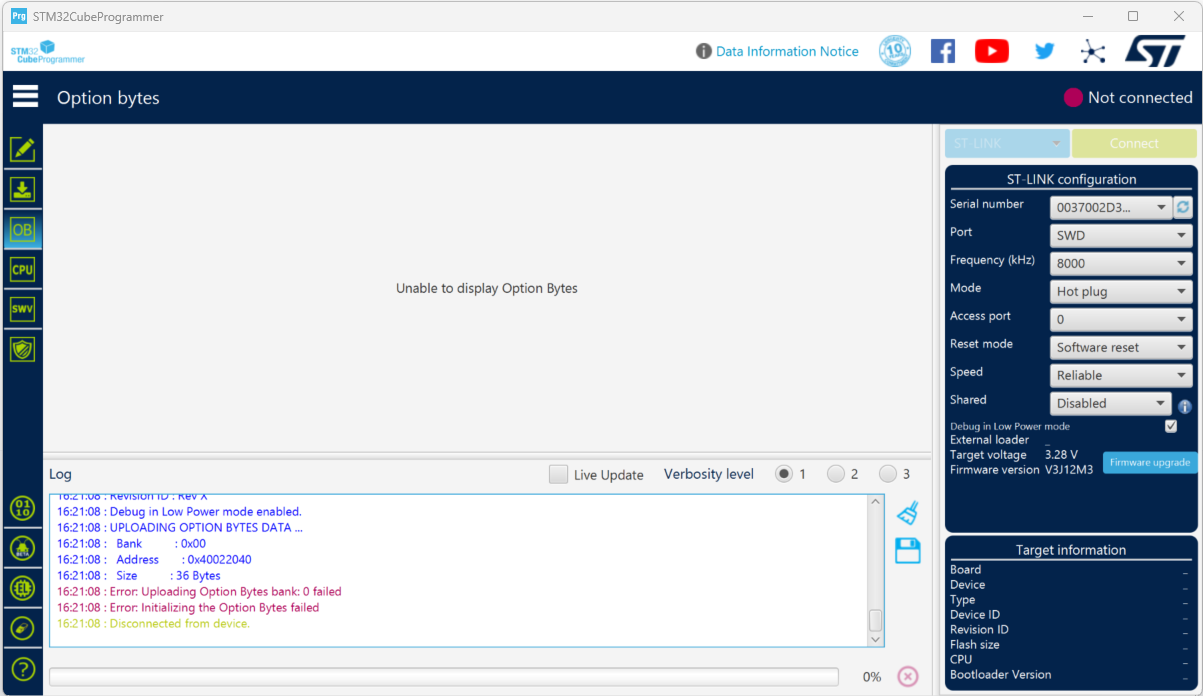Open the Shared mode dropdown
Viewport: 1203px width, 696px height.
tap(1110, 403)
